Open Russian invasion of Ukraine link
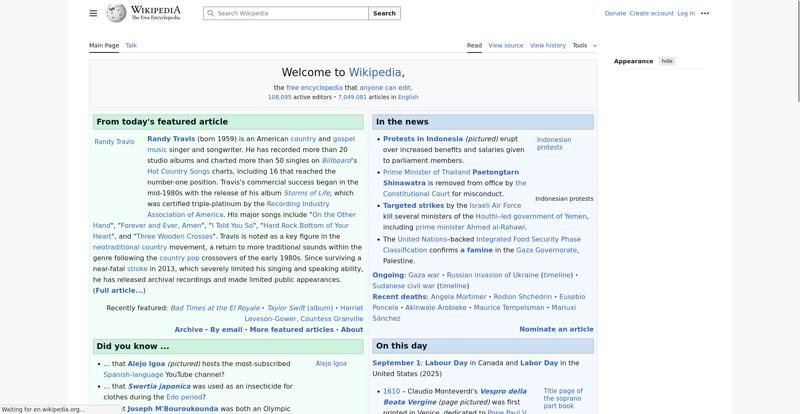 point(492,275)
